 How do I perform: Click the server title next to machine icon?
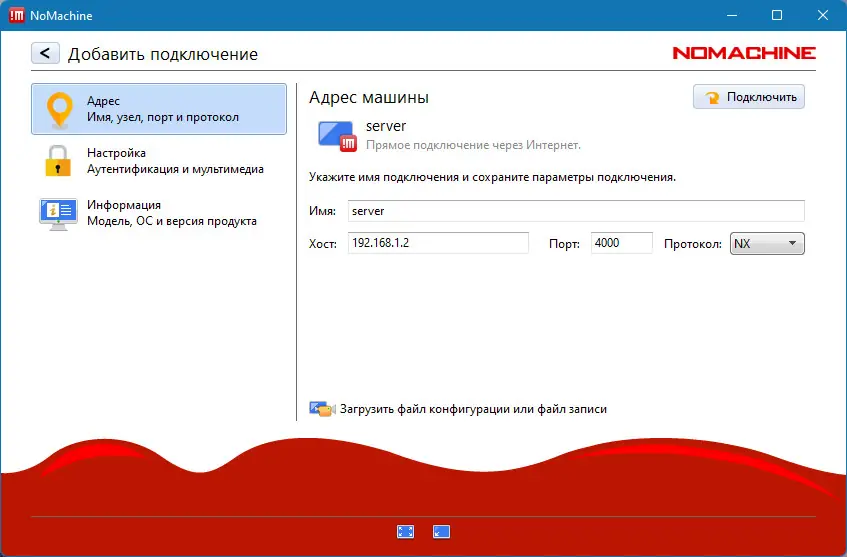point(386,126)
